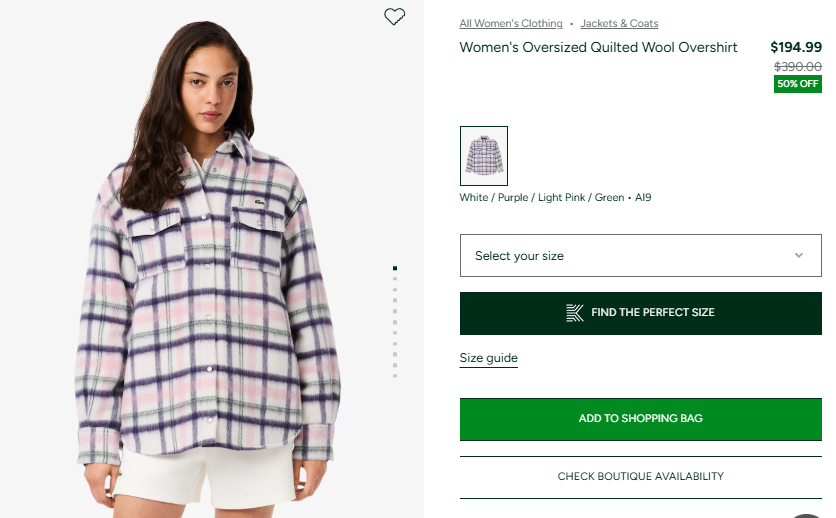836x518 pixels.
Task: Jump to the third image pagination dot
Action: (395, 290)
